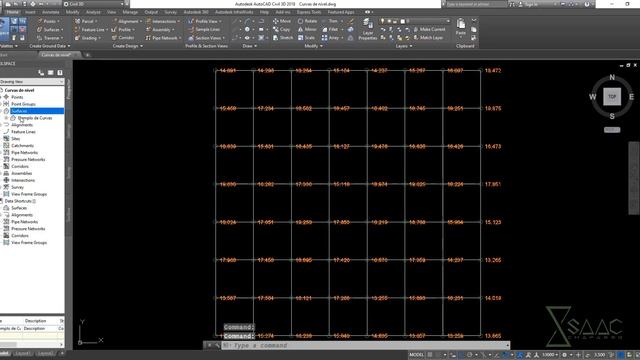This screenshot has height=360, width=640.
Task: Select the Point Groups tree item
Action: (x=23, y=104)
